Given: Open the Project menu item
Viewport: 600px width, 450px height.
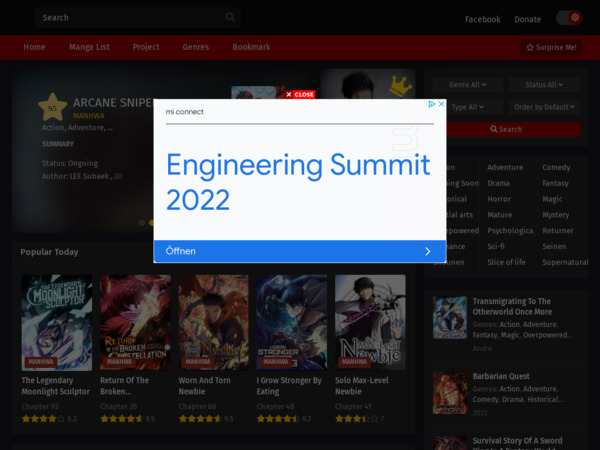Looking at the screenshot, I should tap(146, 47).
